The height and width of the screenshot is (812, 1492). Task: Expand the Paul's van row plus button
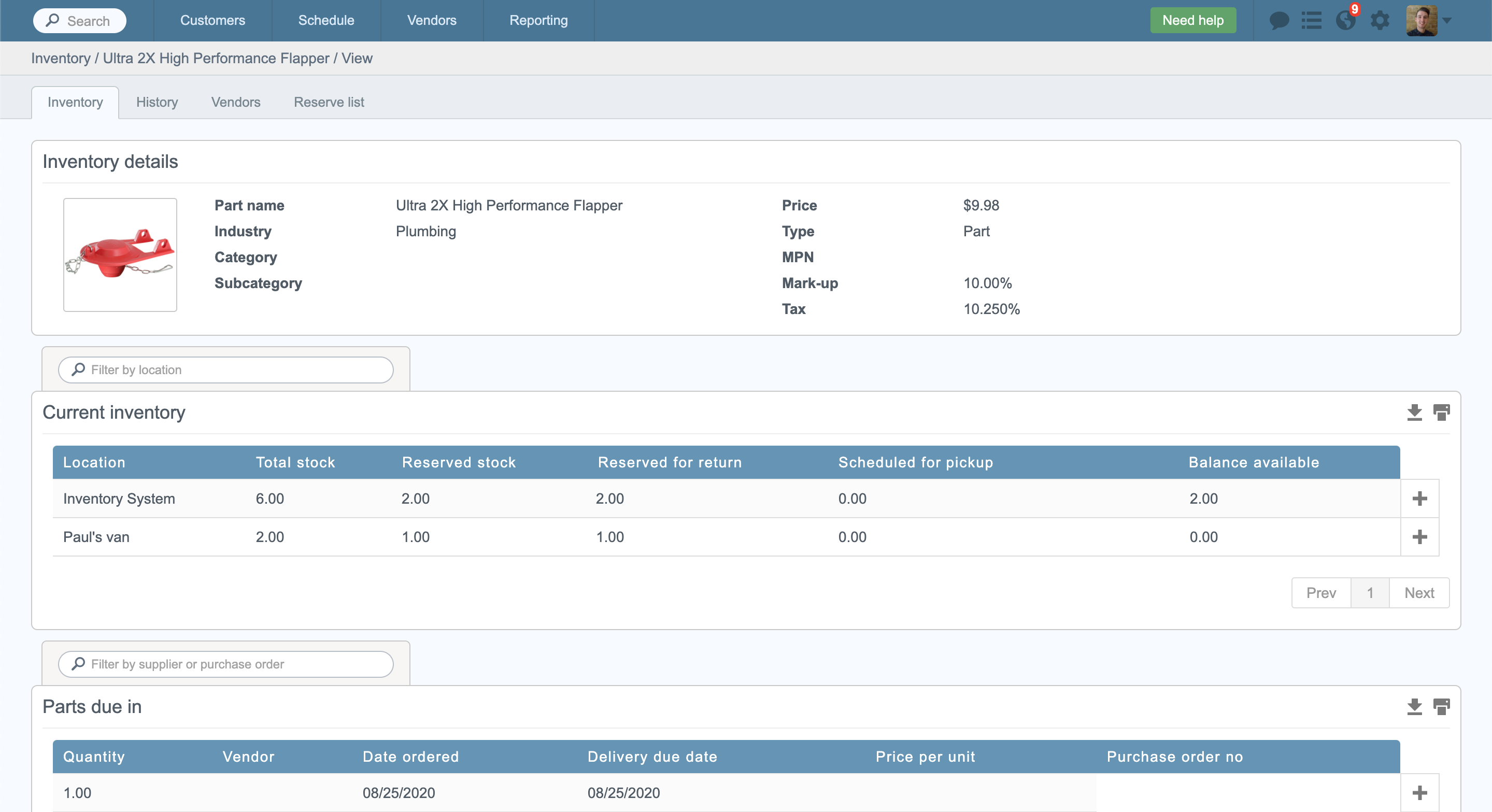click(1419, 537)
